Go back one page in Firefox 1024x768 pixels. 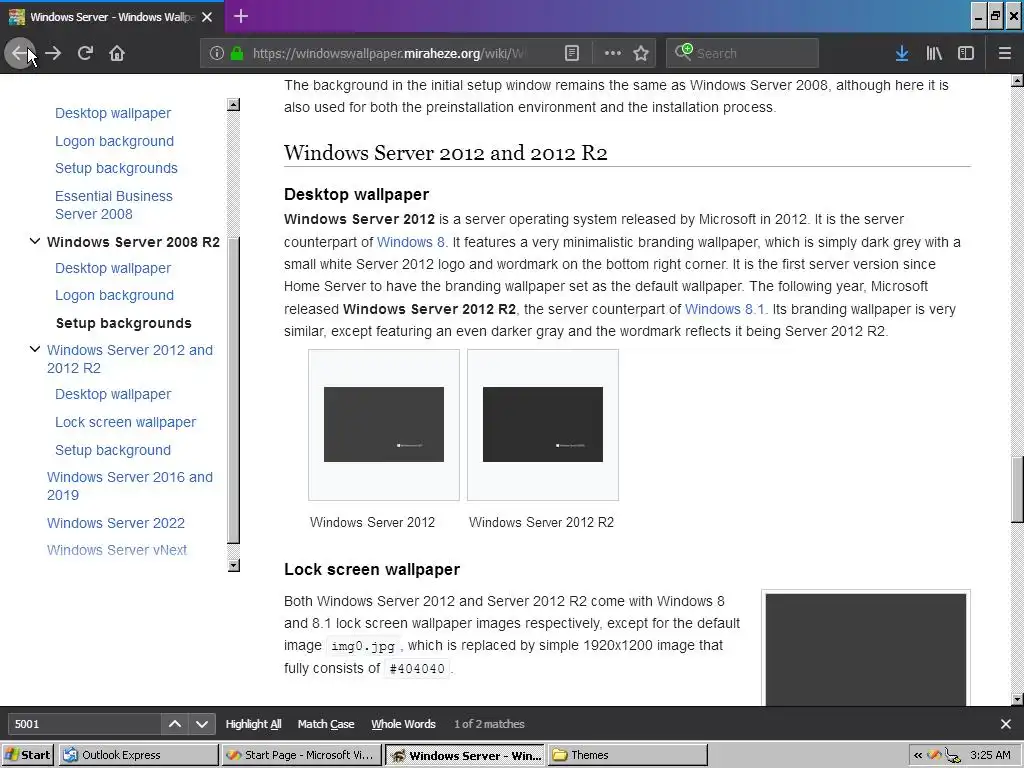click(x=19, y=53)
